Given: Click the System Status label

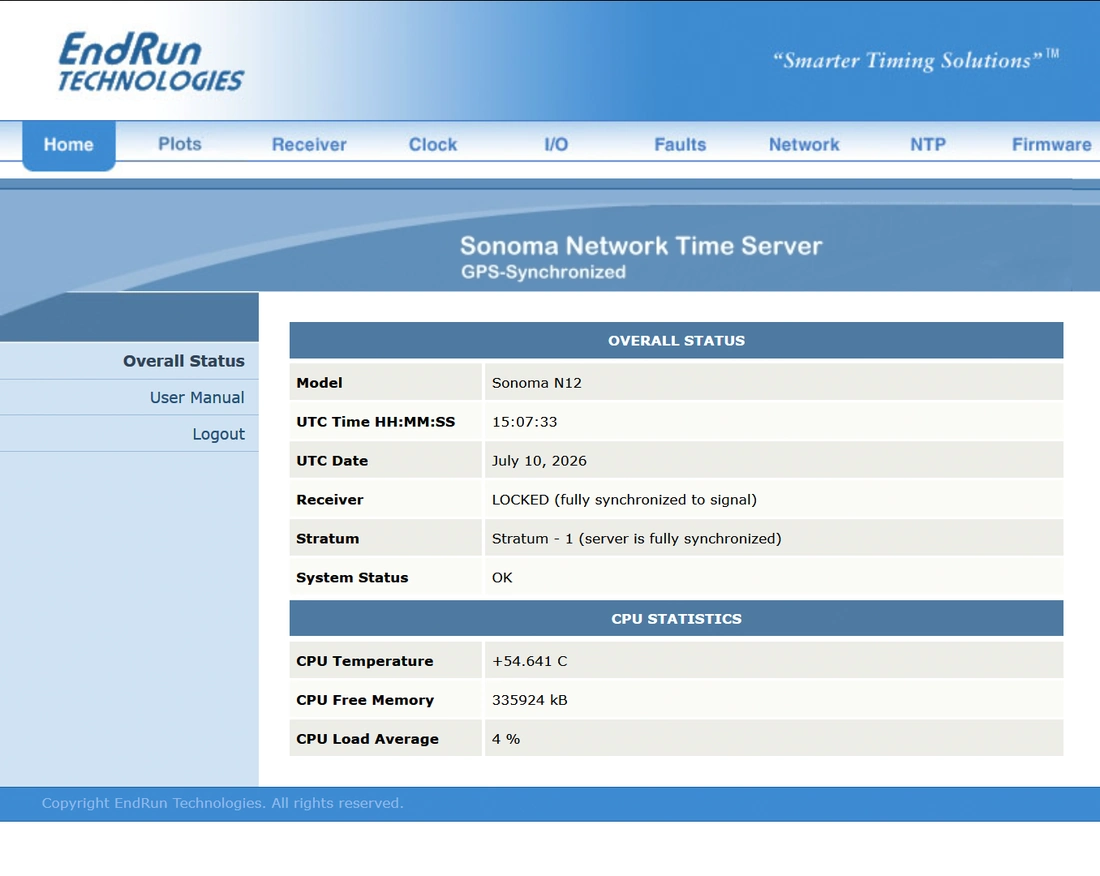Looking at the screenshot, I should tap(352, 578).
